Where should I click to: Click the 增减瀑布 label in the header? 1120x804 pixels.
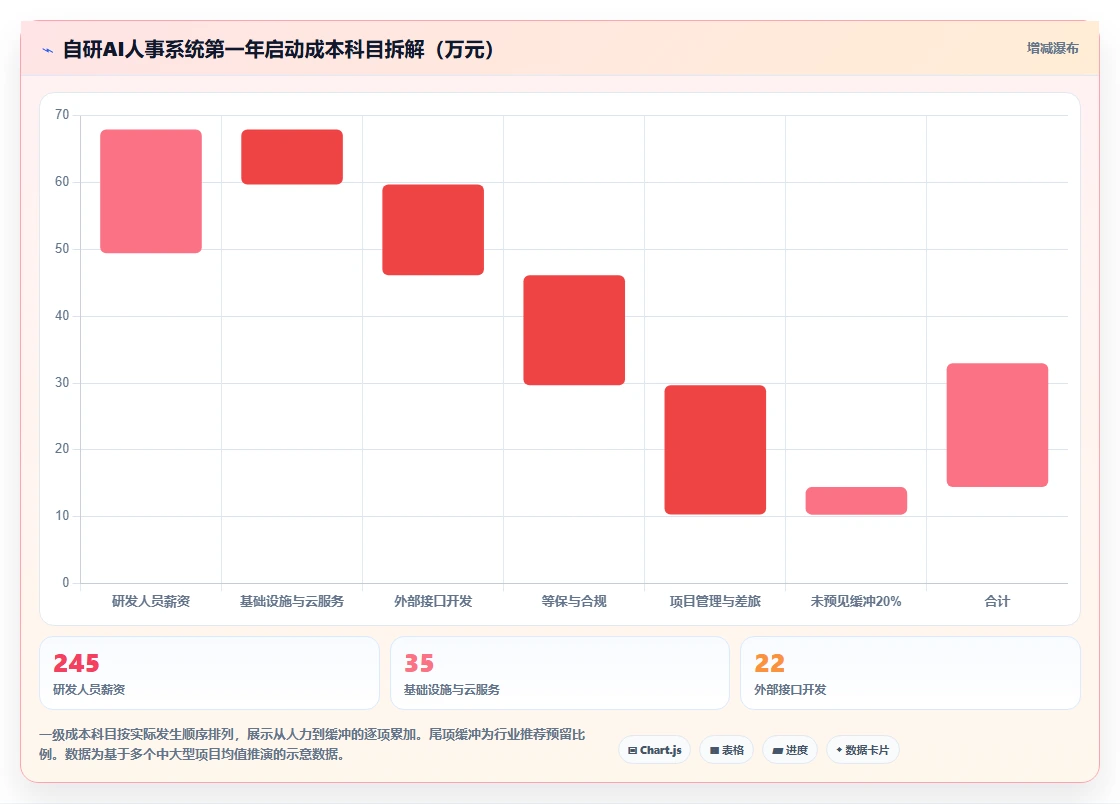click(1052, 49)
